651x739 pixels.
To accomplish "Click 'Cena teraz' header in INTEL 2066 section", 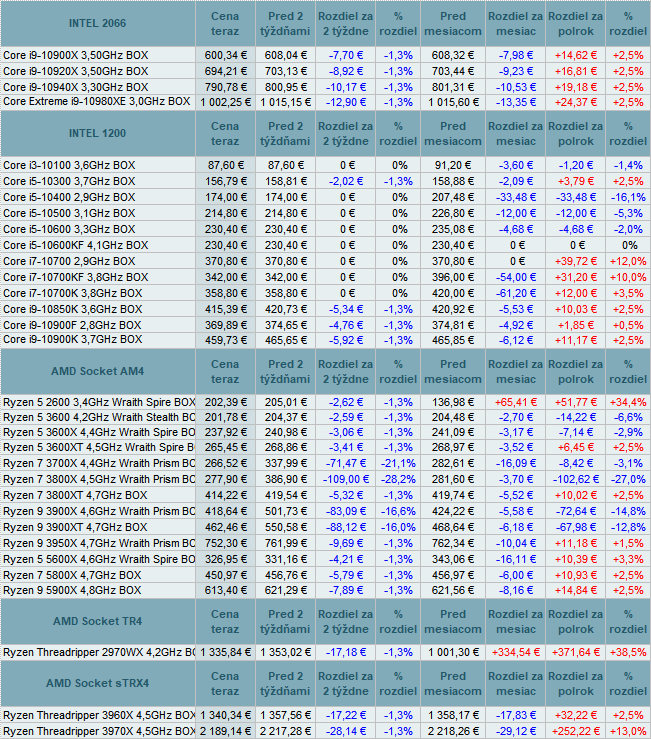I will pyautogui.click(x=225, y=24).
